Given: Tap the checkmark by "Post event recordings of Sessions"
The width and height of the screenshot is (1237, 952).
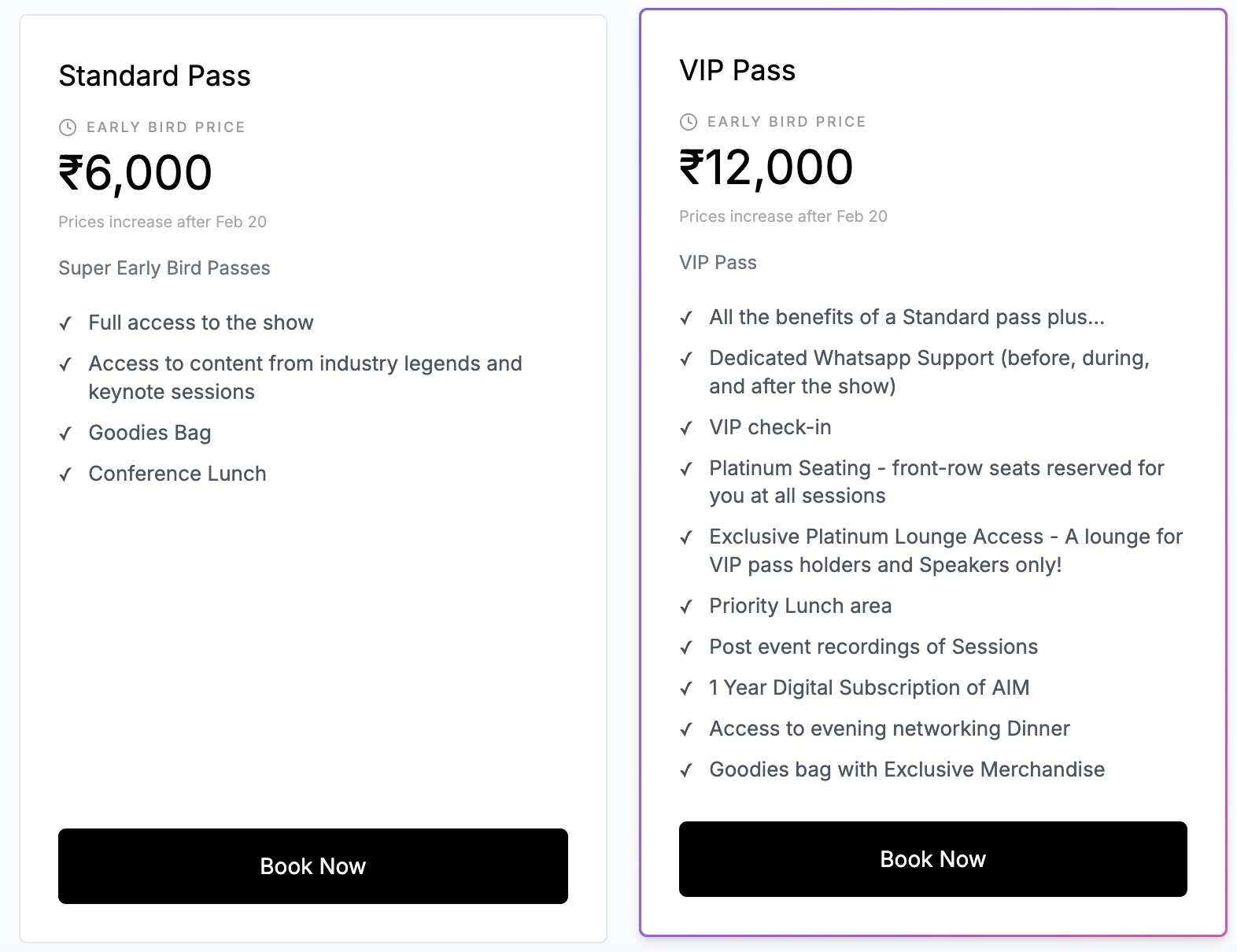Looking at the screenshot, I should tap(687, 648).
